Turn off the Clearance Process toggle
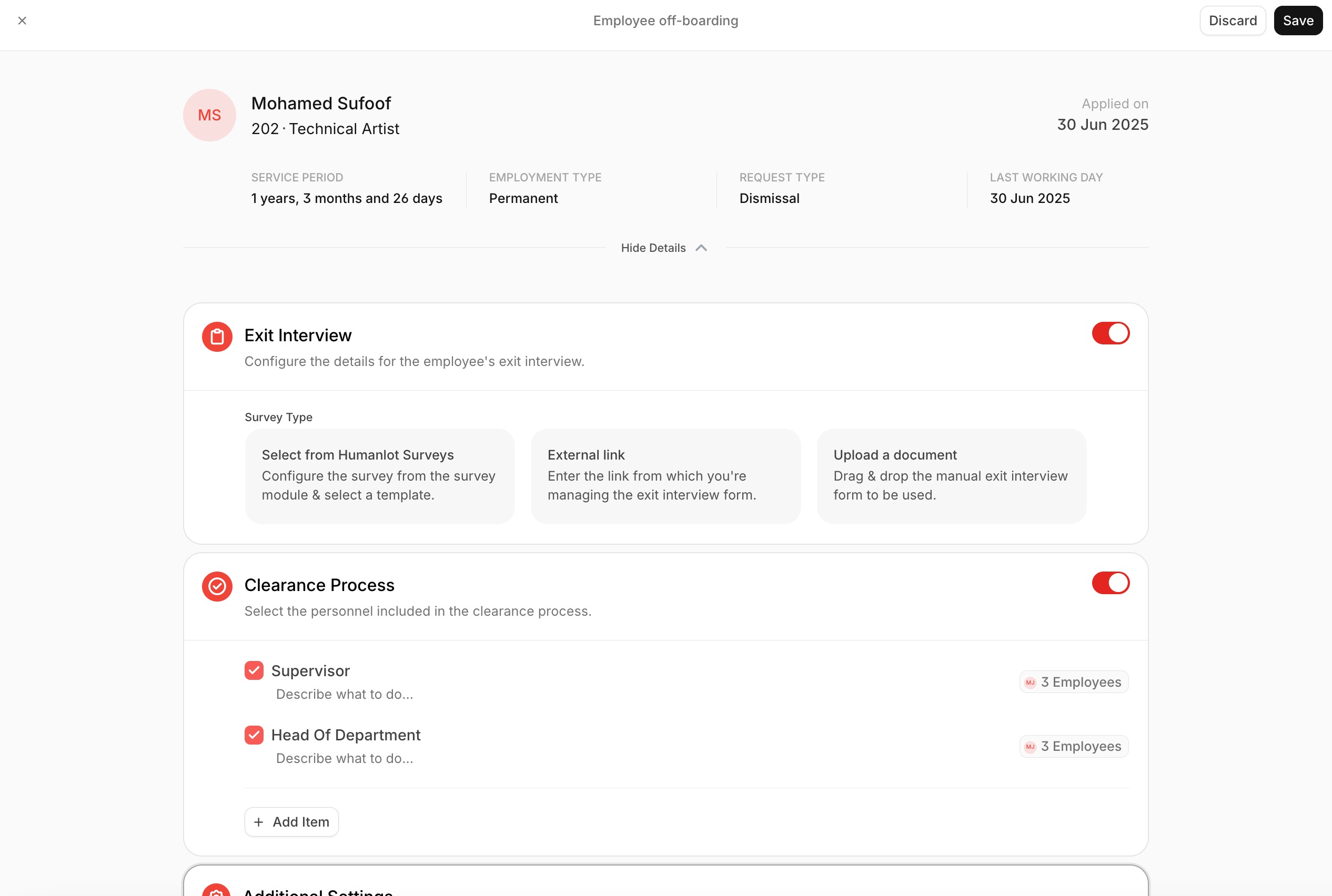 pos(1110,583)
